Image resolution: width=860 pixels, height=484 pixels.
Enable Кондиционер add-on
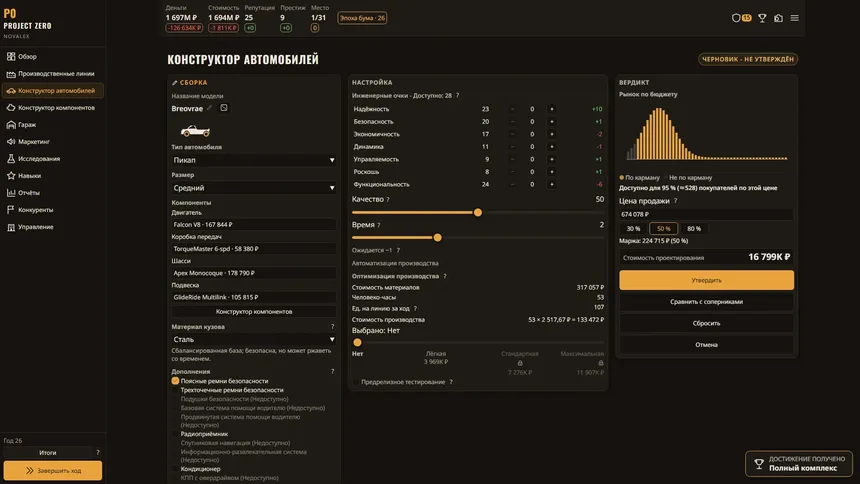coord(176,469)
